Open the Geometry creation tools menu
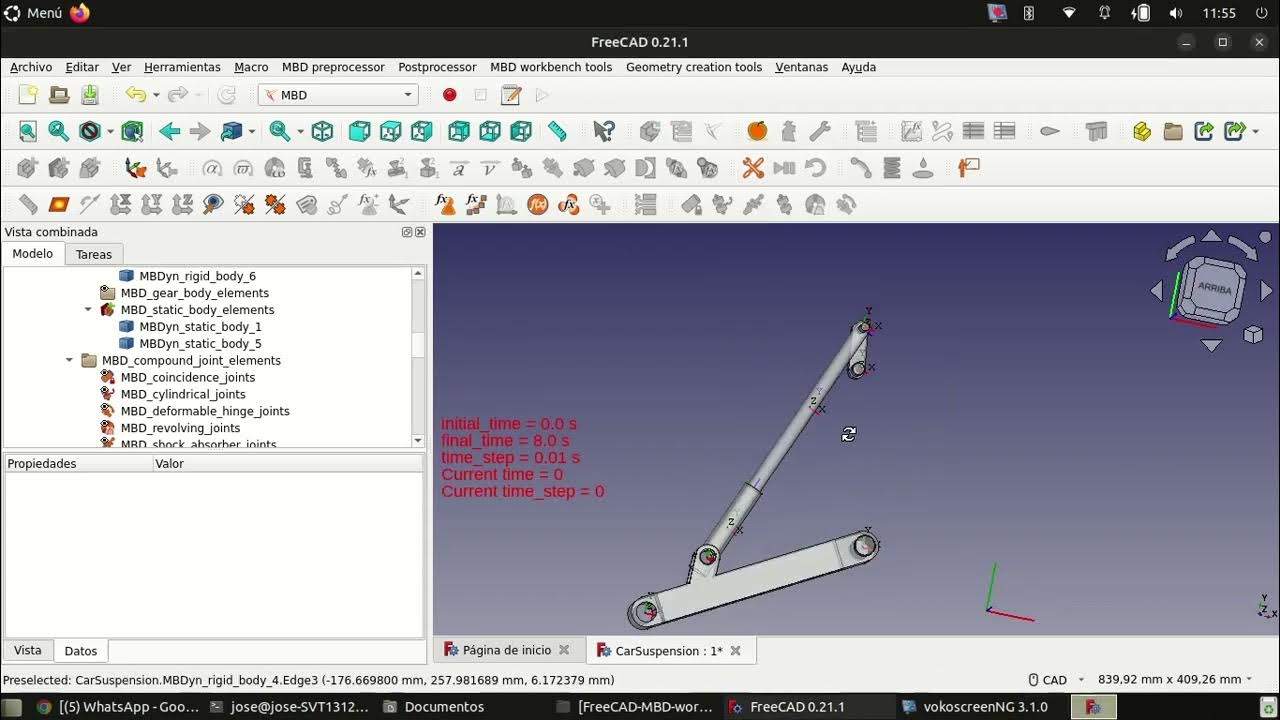1280x720 pixels. 694,67
